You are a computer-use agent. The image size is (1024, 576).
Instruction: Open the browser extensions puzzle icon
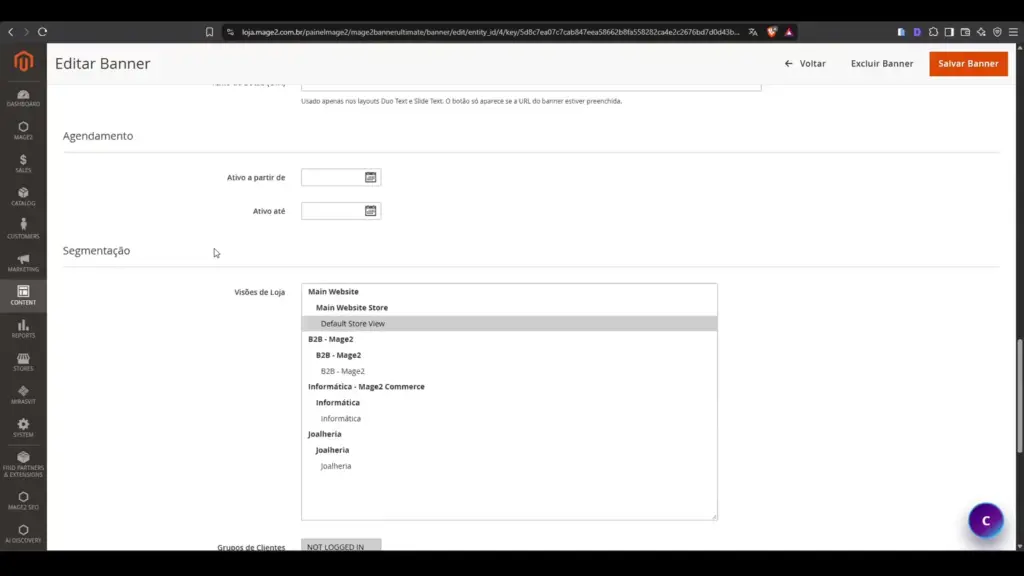point(933,31)
